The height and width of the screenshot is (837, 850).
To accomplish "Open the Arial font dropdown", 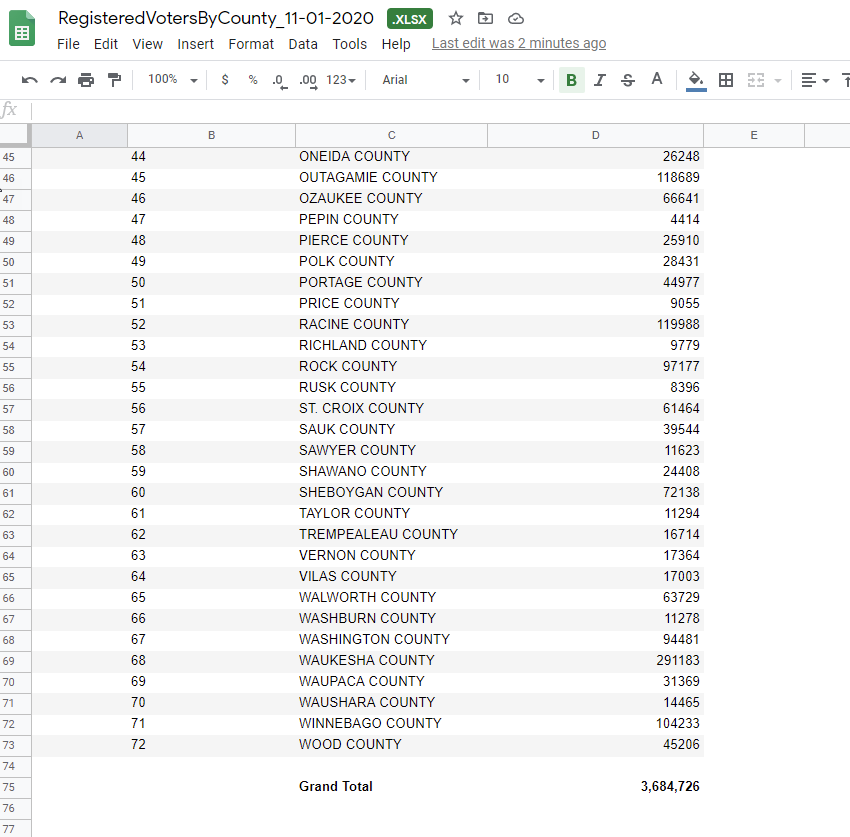I will [x=426, y=80].
